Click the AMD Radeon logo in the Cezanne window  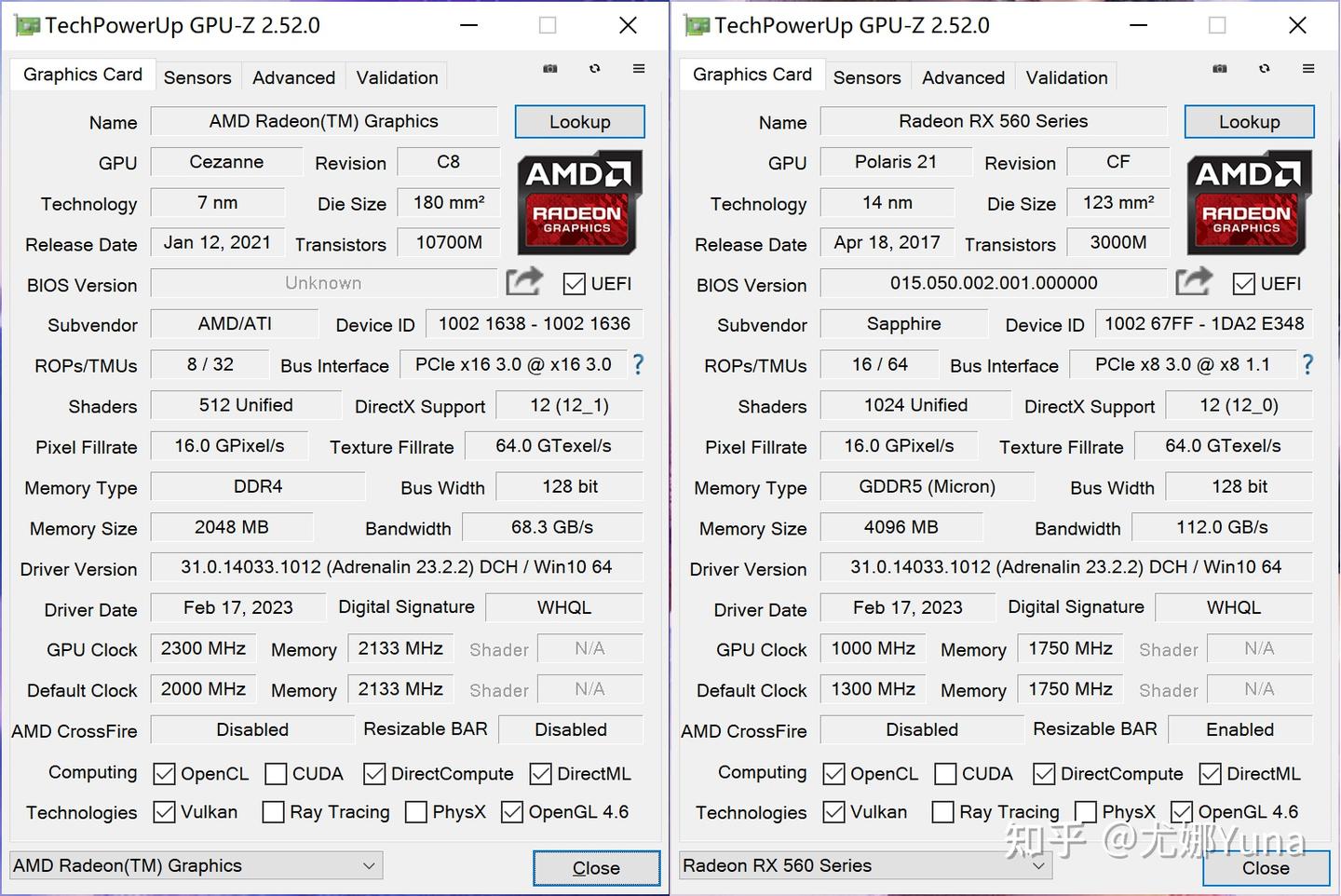point(580,202)
